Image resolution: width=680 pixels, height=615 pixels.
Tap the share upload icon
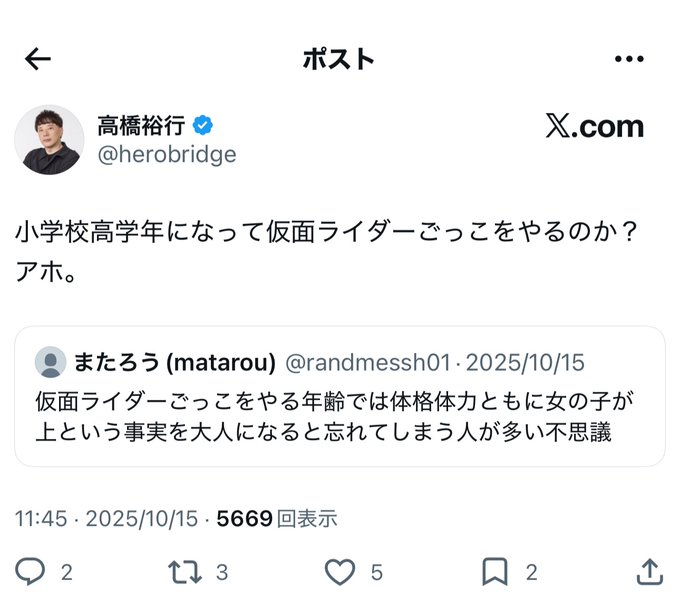649,571
